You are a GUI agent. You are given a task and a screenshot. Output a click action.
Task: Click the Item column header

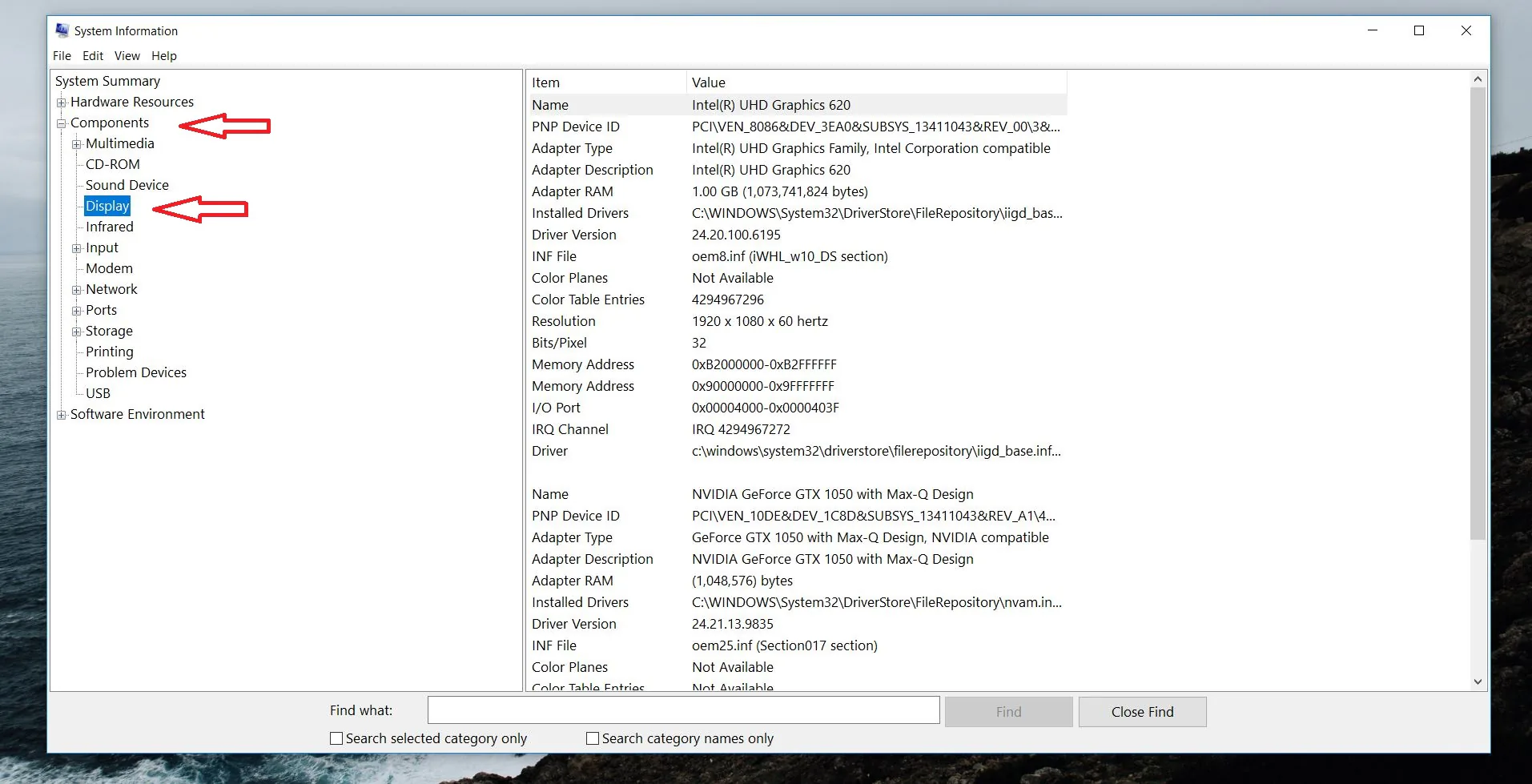[607, 82]
